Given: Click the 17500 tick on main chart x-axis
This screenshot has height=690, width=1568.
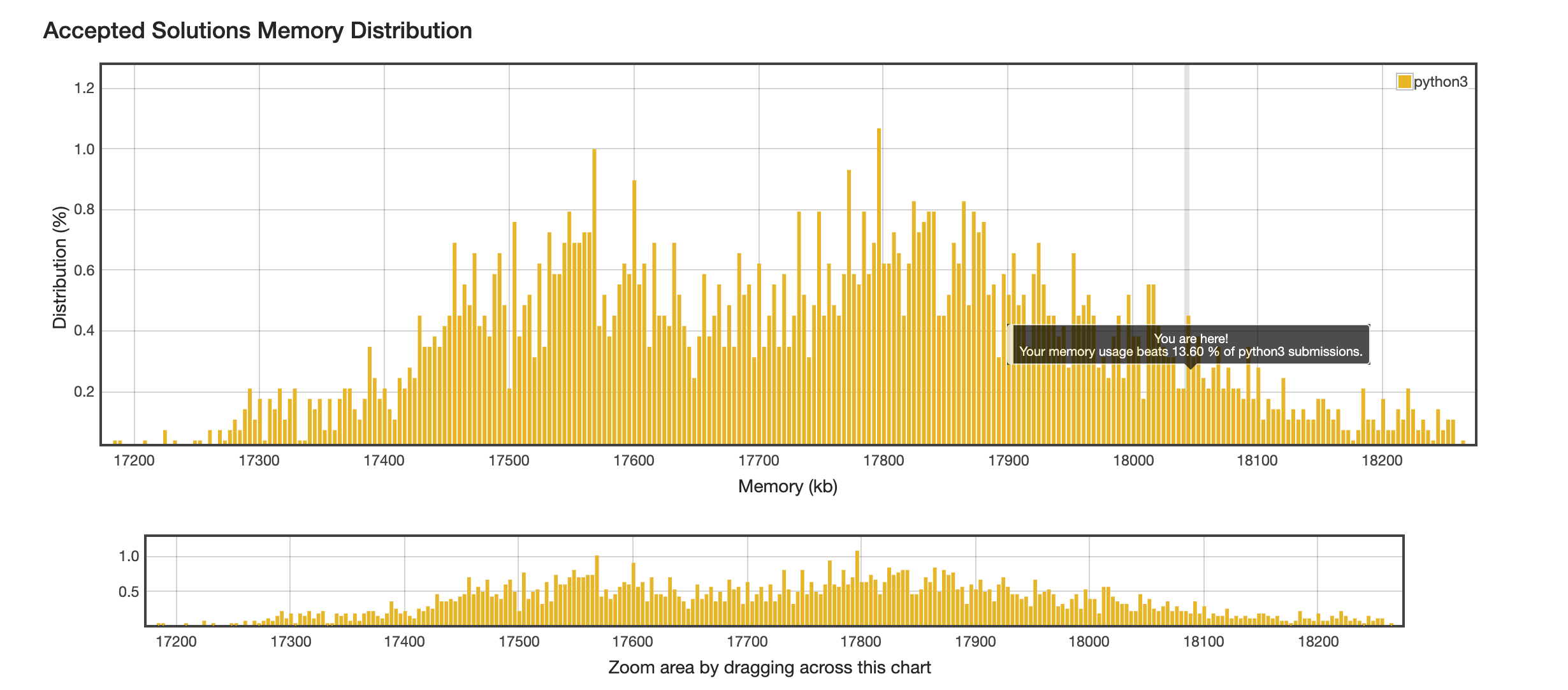Looking at the screenshot, I should pyautogui.click(x=509, y=460).
